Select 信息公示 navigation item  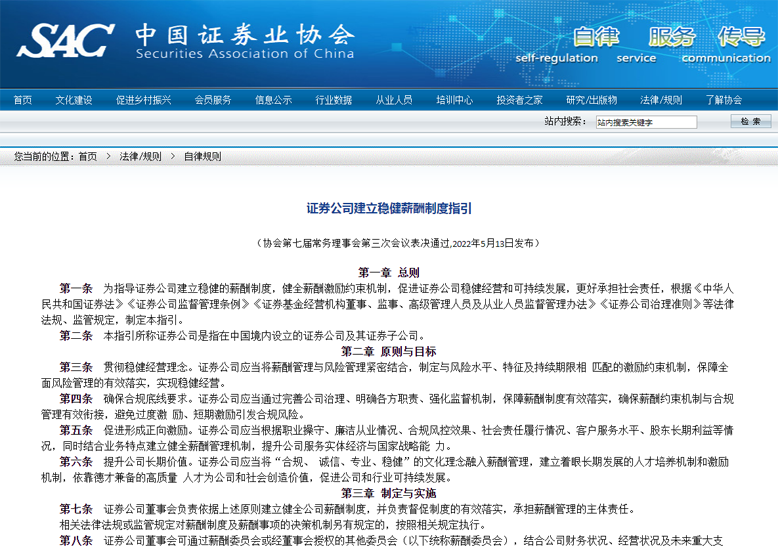tap(273, 100)
